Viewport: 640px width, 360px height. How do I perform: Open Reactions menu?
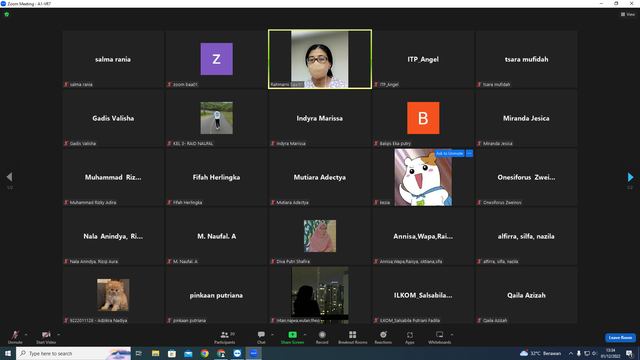coord(383,337)
